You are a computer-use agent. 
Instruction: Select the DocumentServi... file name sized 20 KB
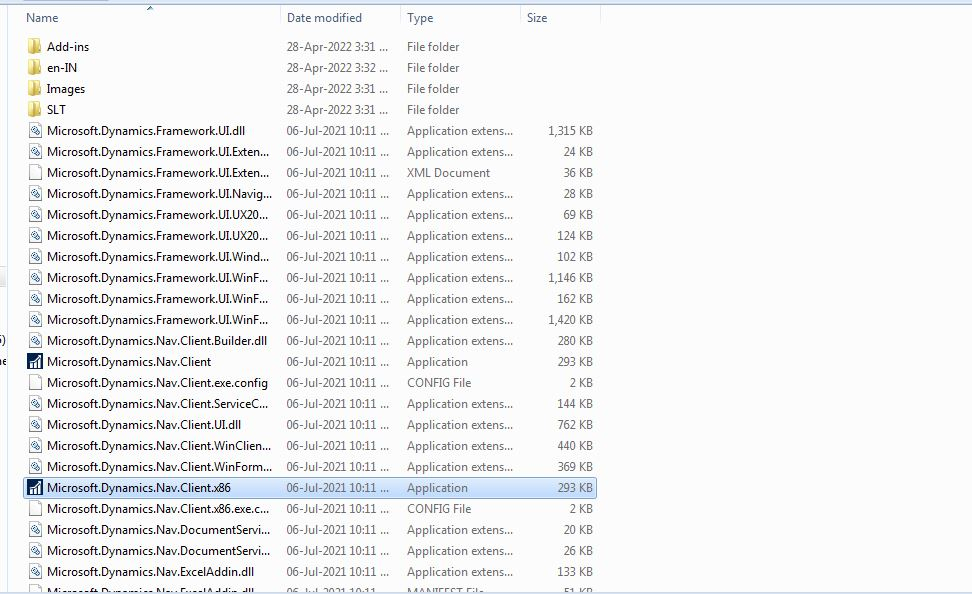(x=159, y=530)
